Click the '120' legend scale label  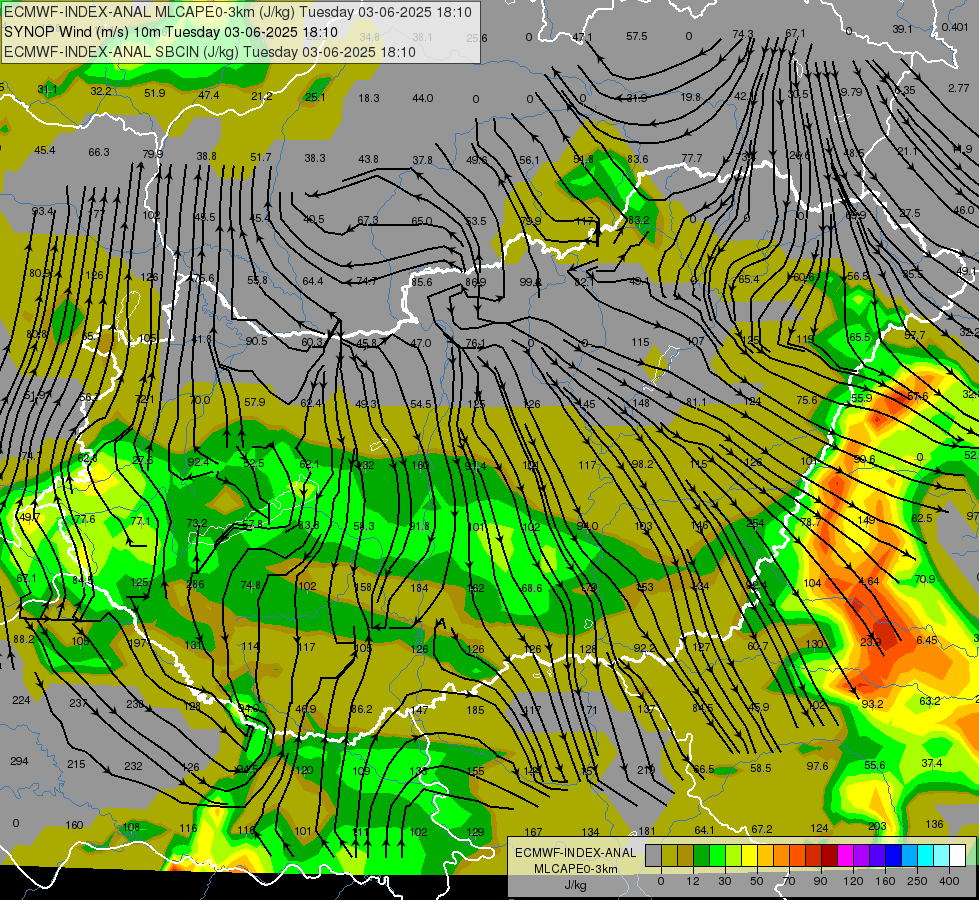(x=853, y=881)
